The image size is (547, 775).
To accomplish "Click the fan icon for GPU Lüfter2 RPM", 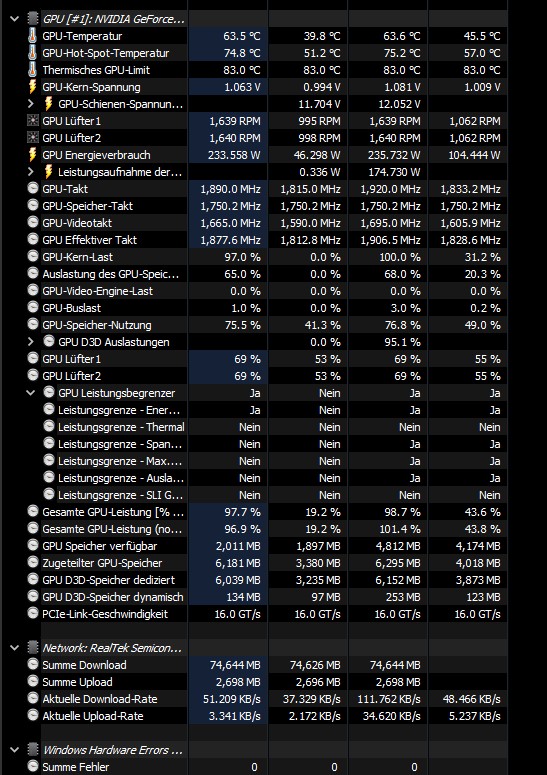I will [x=33, y=138].
